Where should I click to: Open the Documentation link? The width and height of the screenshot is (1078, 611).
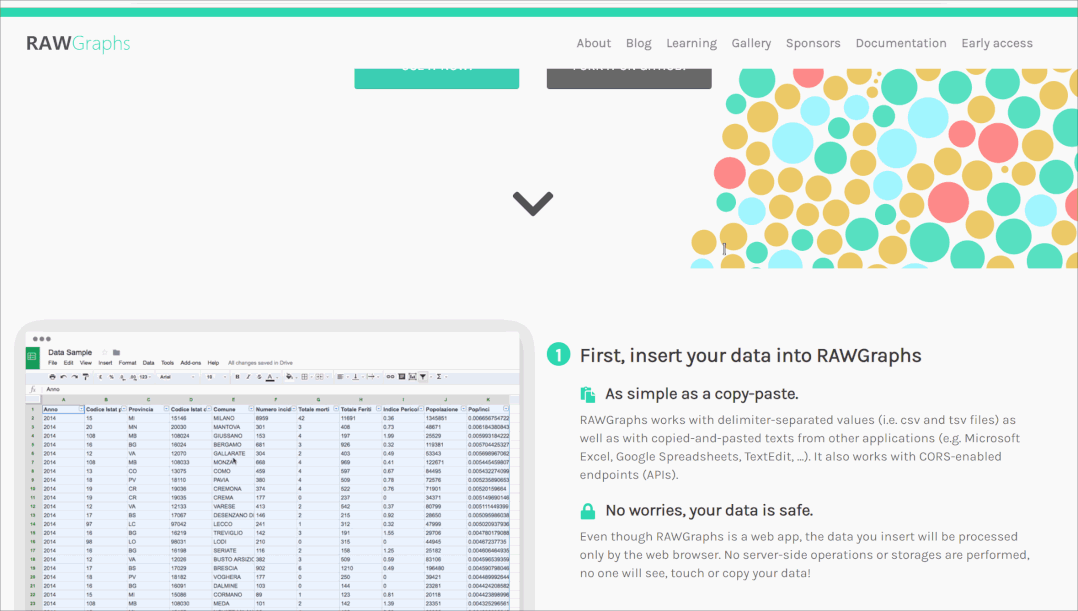tap(901, 43)
